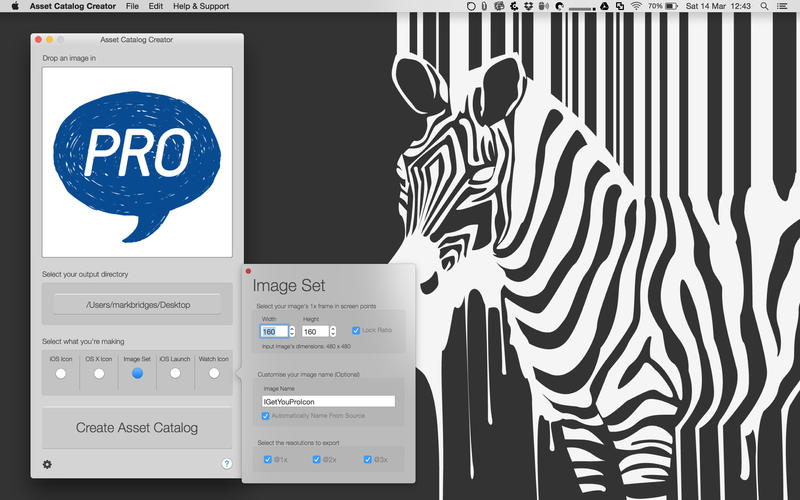Viewport: 800px width, 500px height.
Task: Click the 'Image Set' popover heading
Action: [x=289, y=286]
